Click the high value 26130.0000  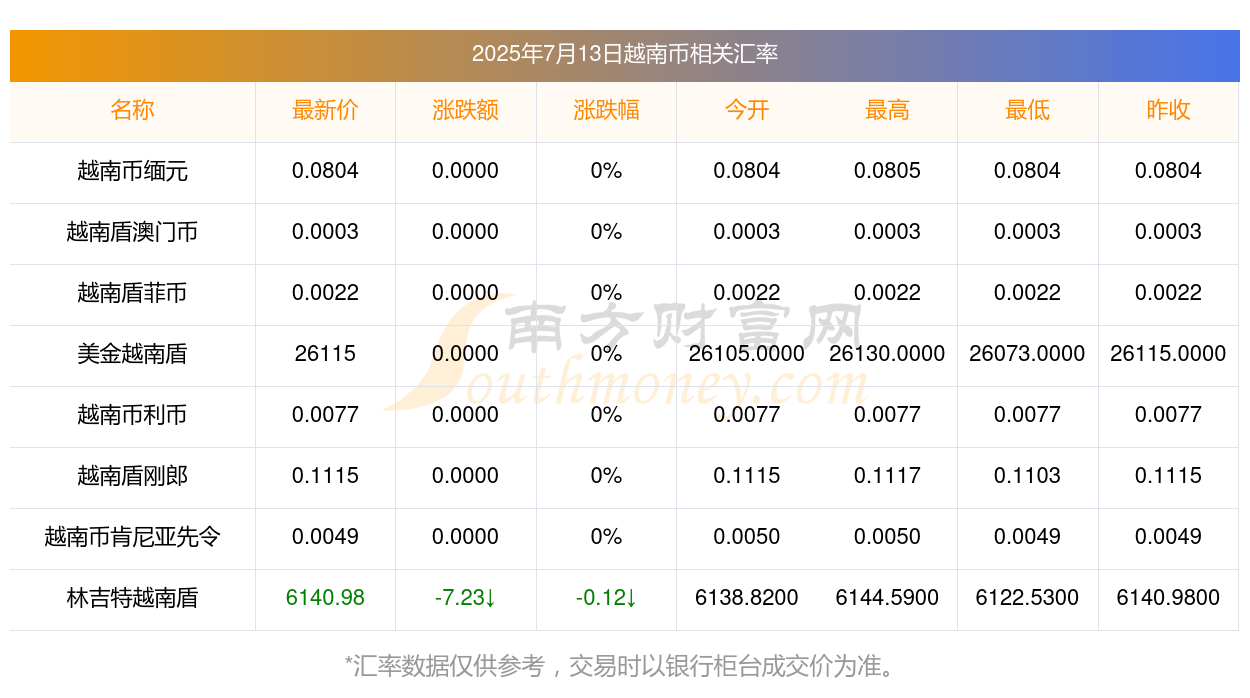pos(887,354)
